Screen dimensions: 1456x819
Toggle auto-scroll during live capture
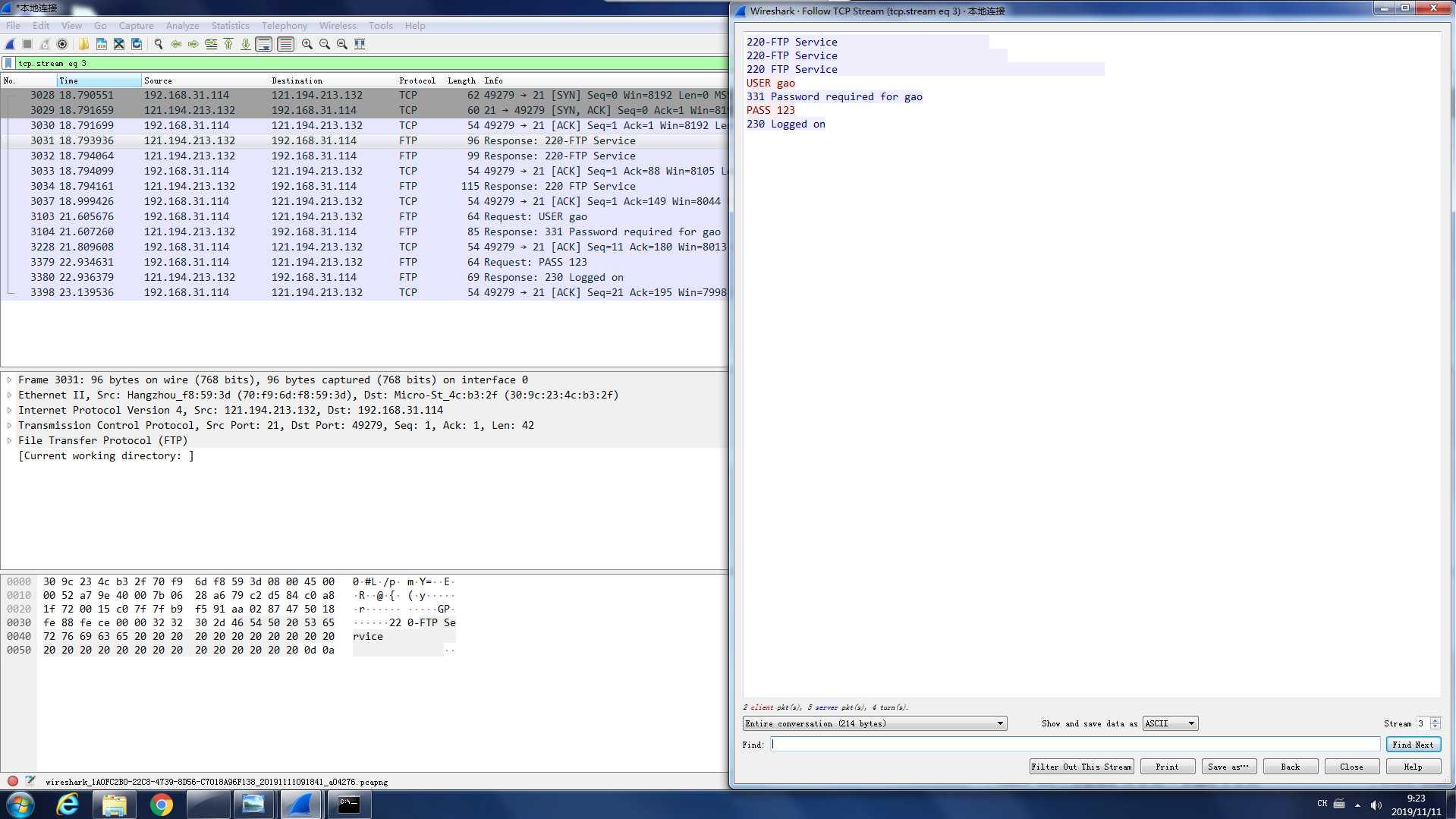pyautogui.click(x=264, y=44)
